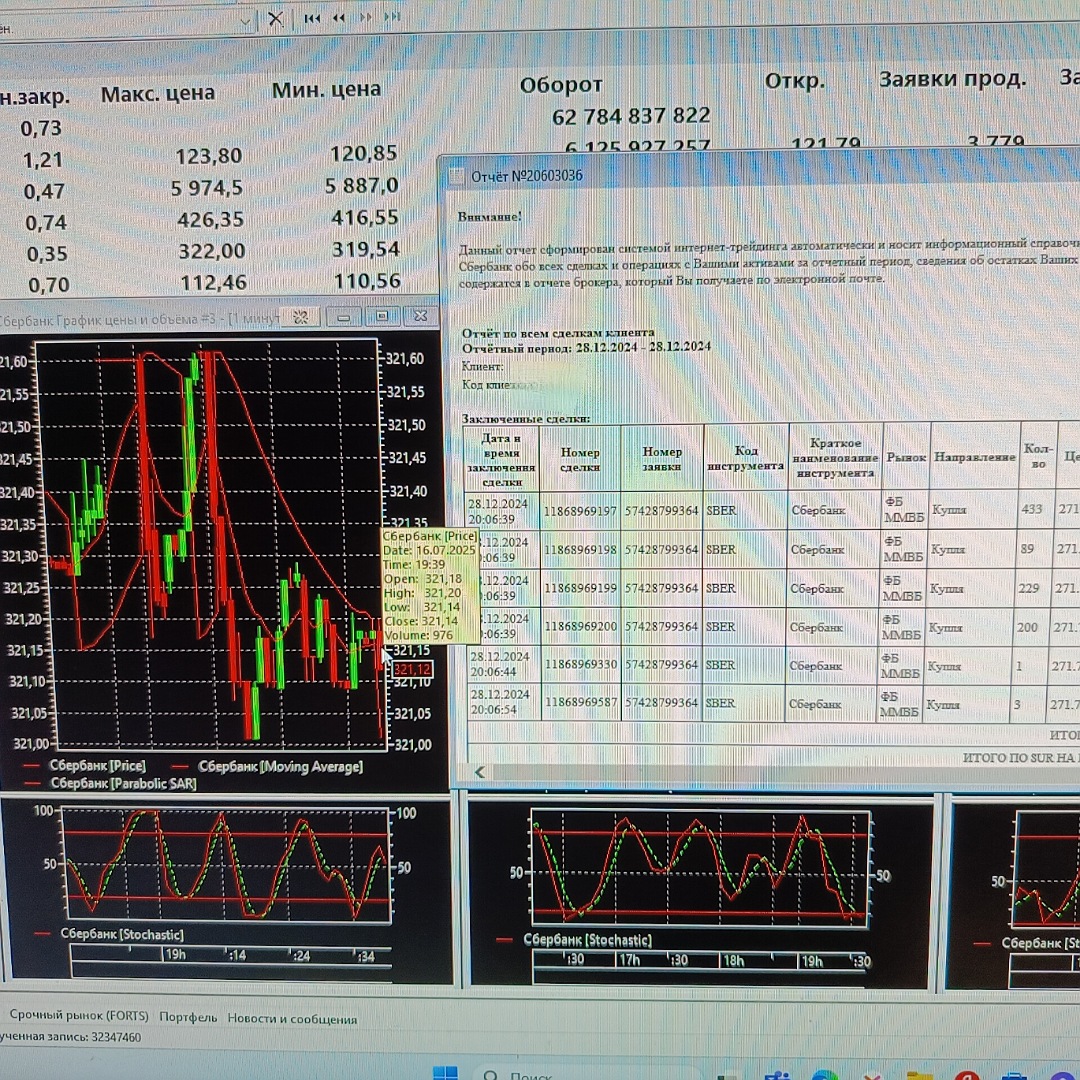Select deal number 11868969330 in the report

tap(581, 665)
